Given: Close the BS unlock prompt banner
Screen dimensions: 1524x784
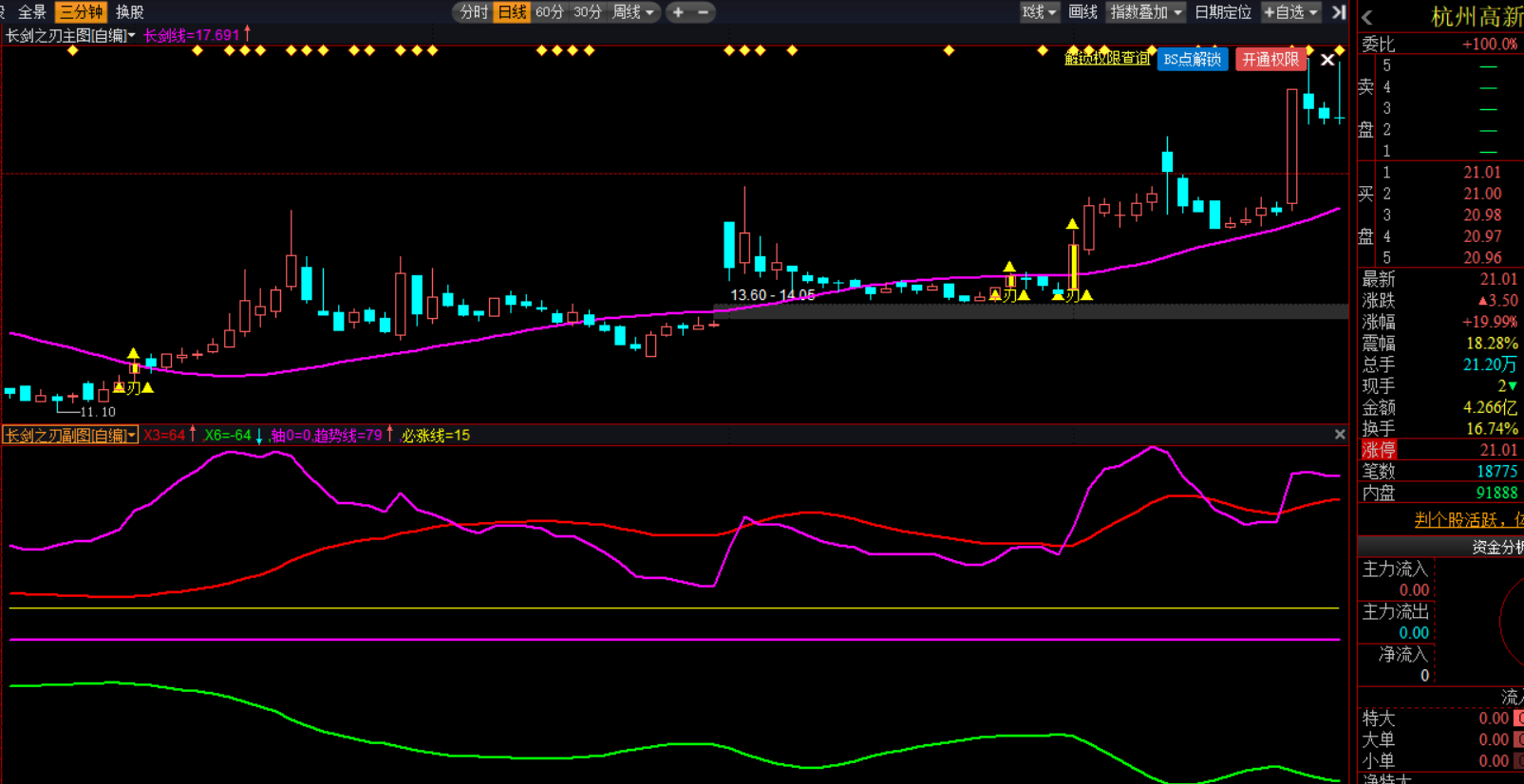Looking at the screenshot, I should click(x=1327, y=60).
